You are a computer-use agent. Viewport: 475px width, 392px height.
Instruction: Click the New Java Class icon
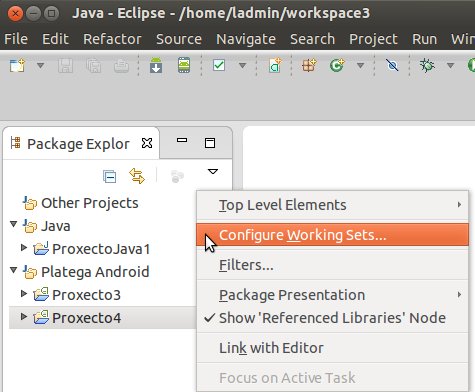[x=337, y=65]
